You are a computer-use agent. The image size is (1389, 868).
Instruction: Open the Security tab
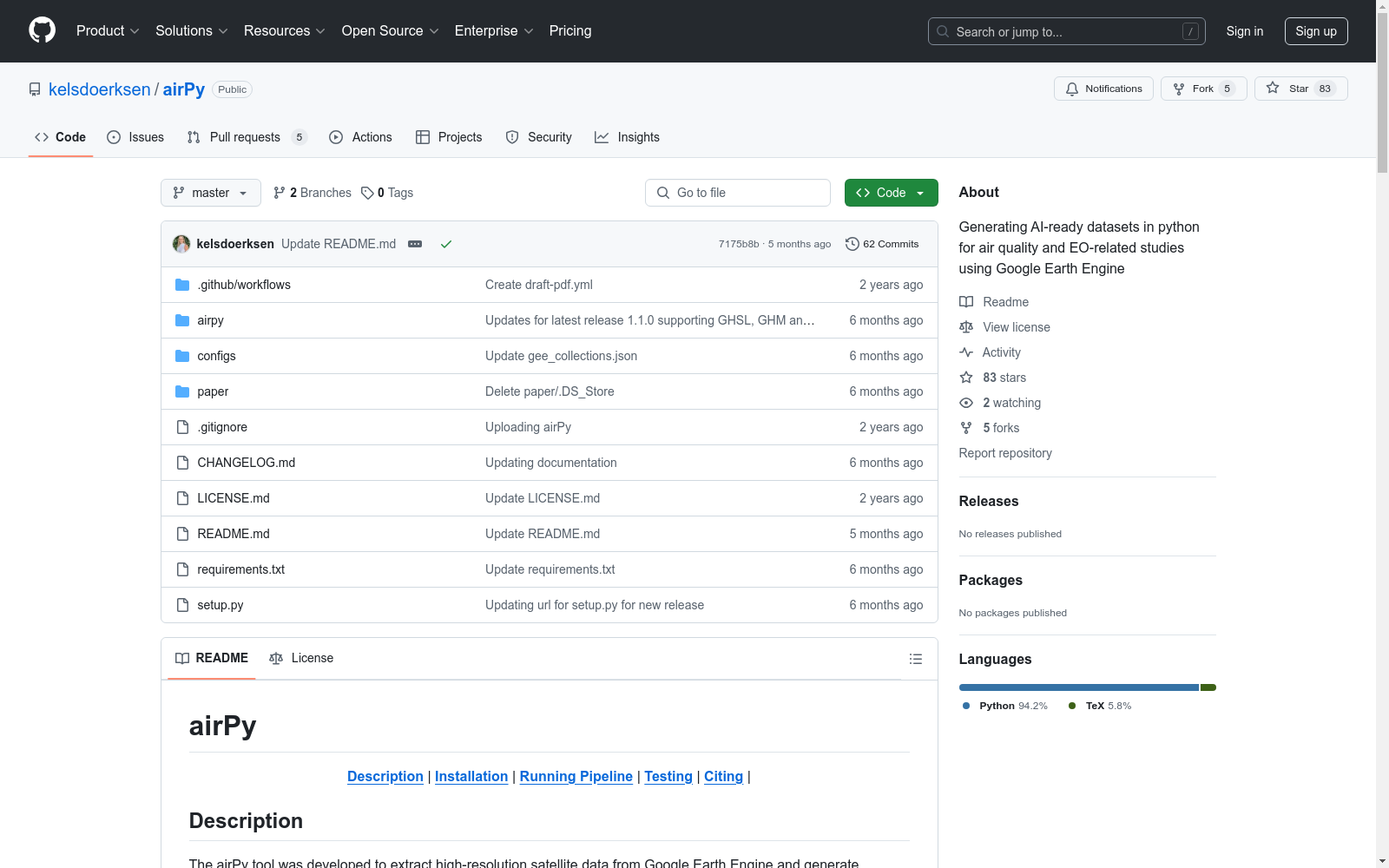(538, 137)
